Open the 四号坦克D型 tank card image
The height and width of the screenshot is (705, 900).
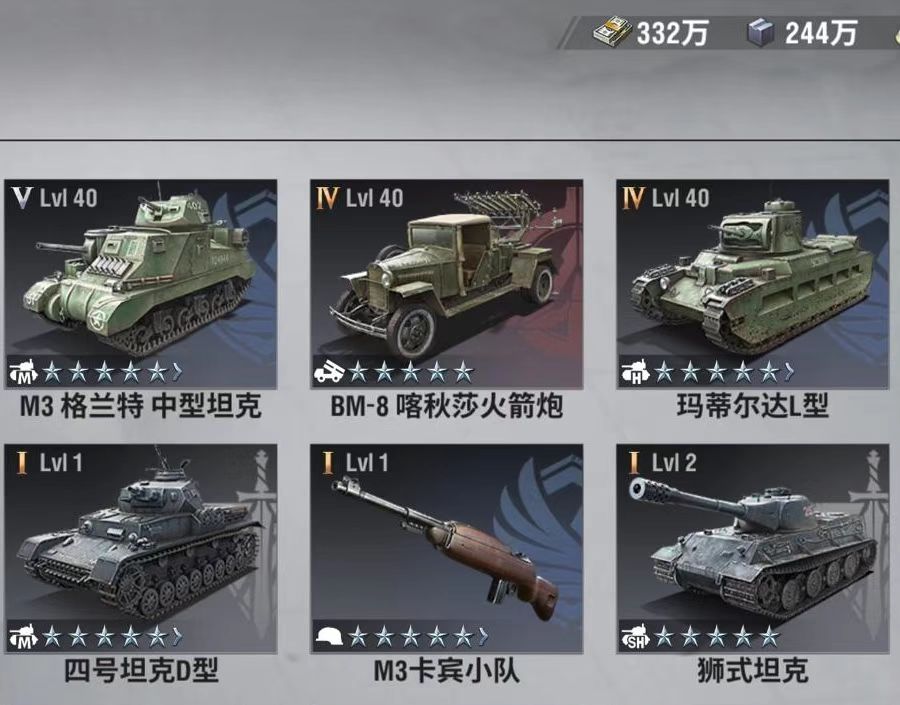point(141,548)
